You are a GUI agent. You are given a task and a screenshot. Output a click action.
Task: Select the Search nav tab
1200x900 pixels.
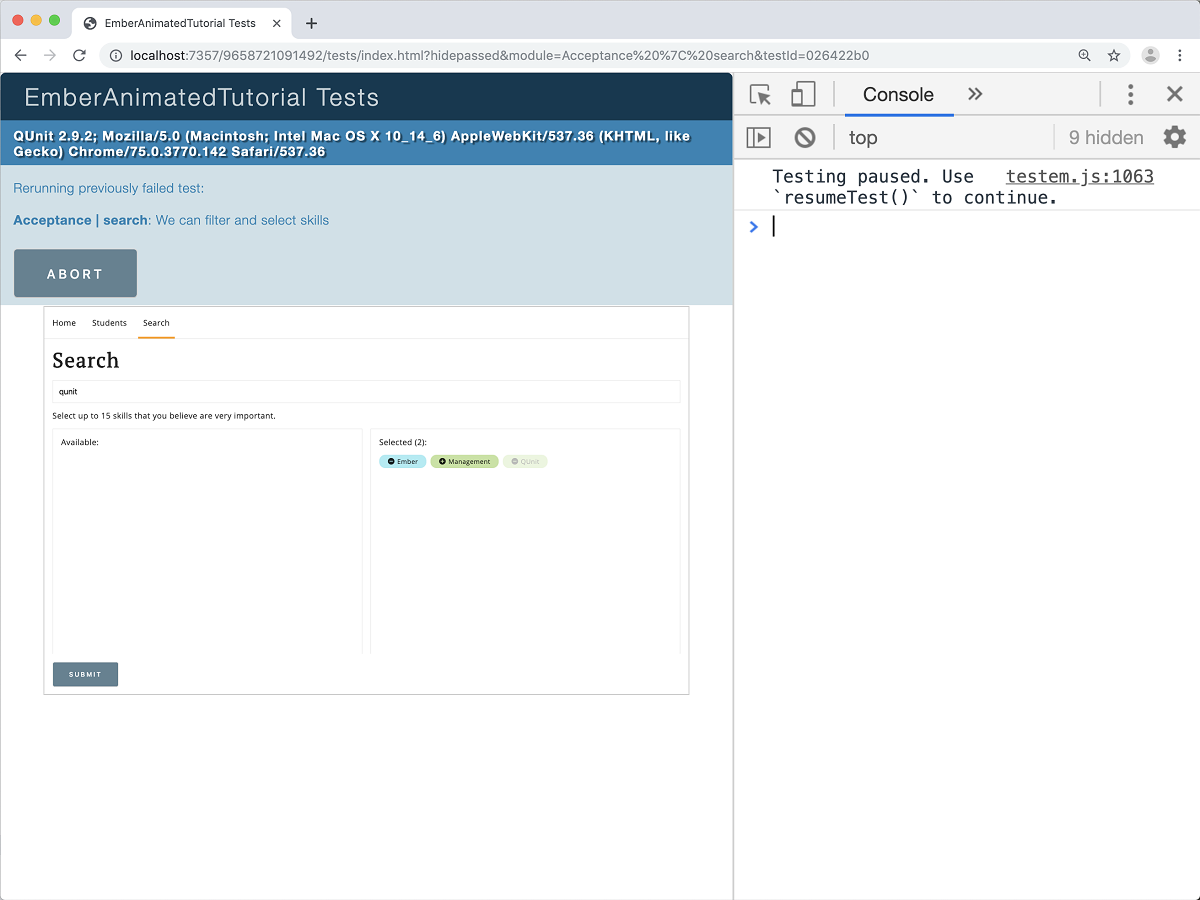[x=156, y=323]
